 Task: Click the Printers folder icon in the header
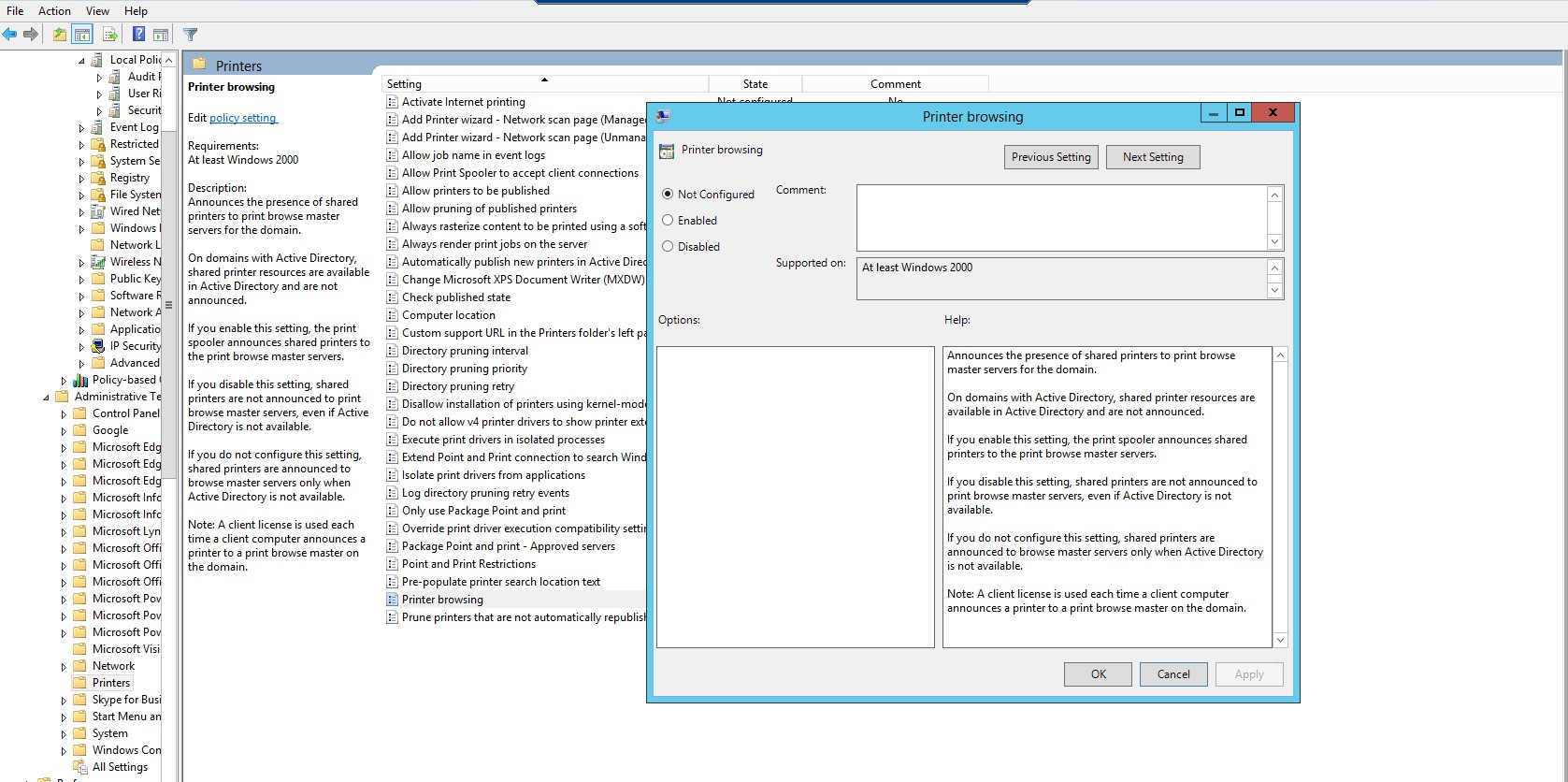click(x=199, y=65)
